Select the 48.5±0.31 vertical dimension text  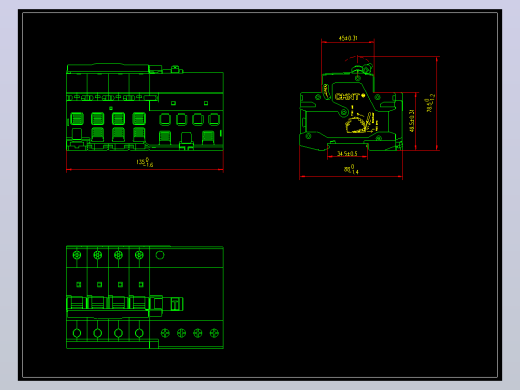click(x=412, y=121)
